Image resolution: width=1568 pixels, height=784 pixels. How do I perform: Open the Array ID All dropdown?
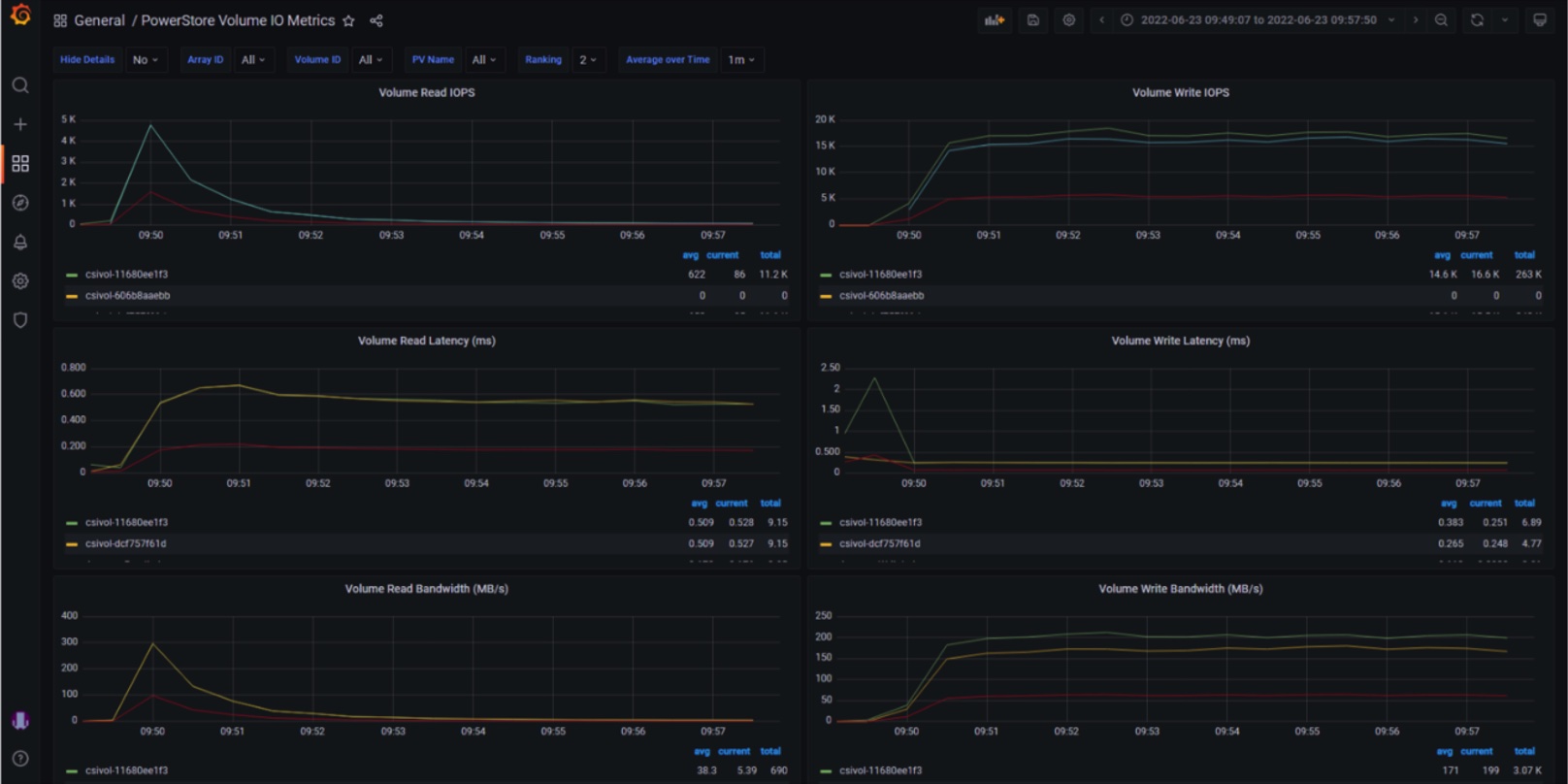click(x=253, y=59)
